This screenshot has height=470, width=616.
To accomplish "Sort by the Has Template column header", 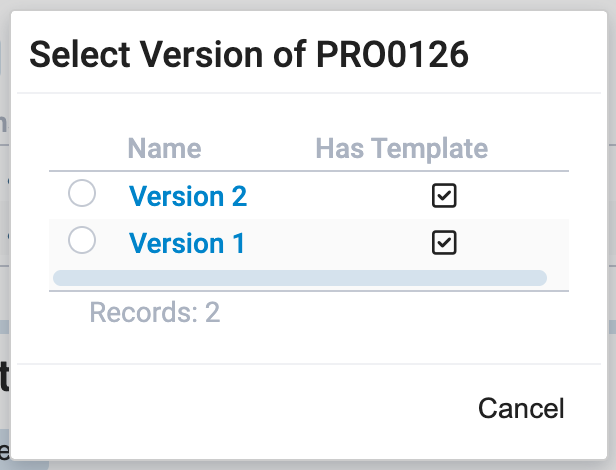I will pos(401,149).
